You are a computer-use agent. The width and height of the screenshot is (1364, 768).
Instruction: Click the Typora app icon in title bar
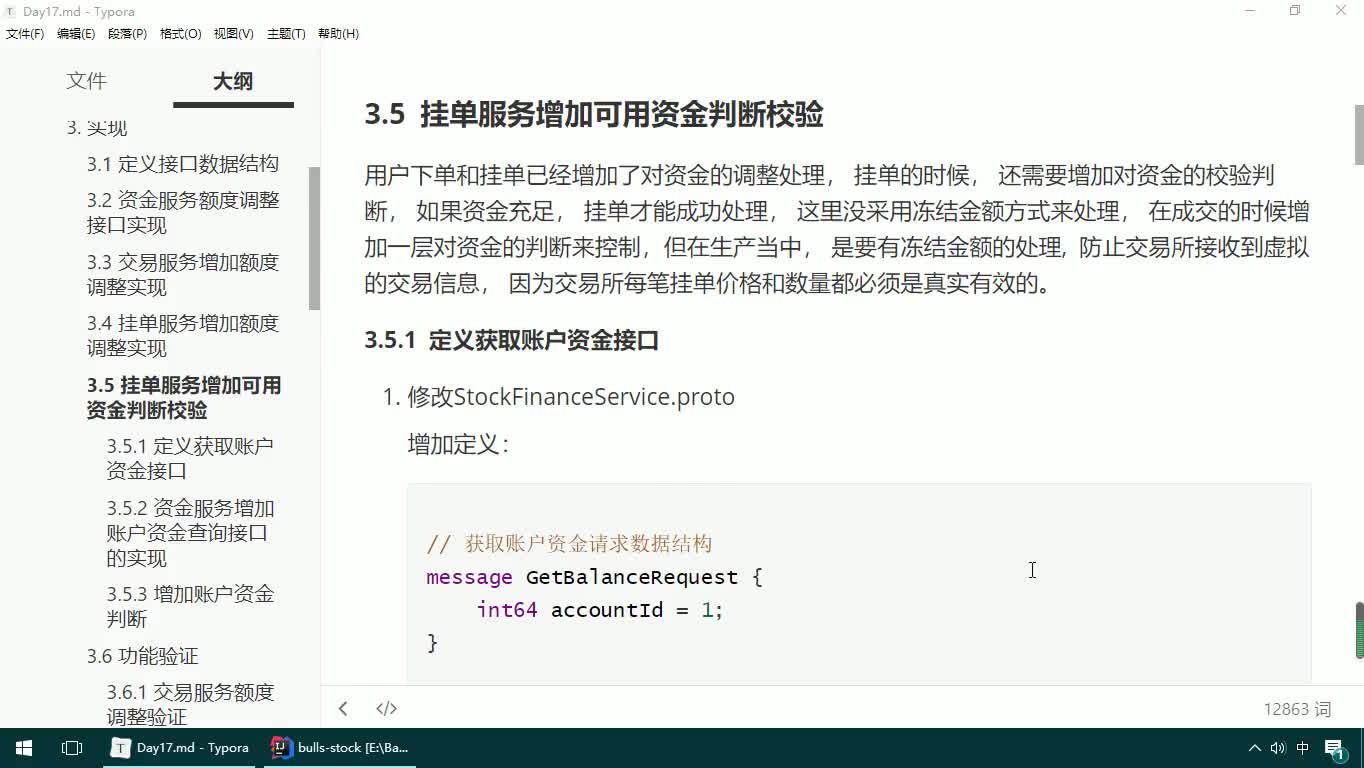[10, 11]
